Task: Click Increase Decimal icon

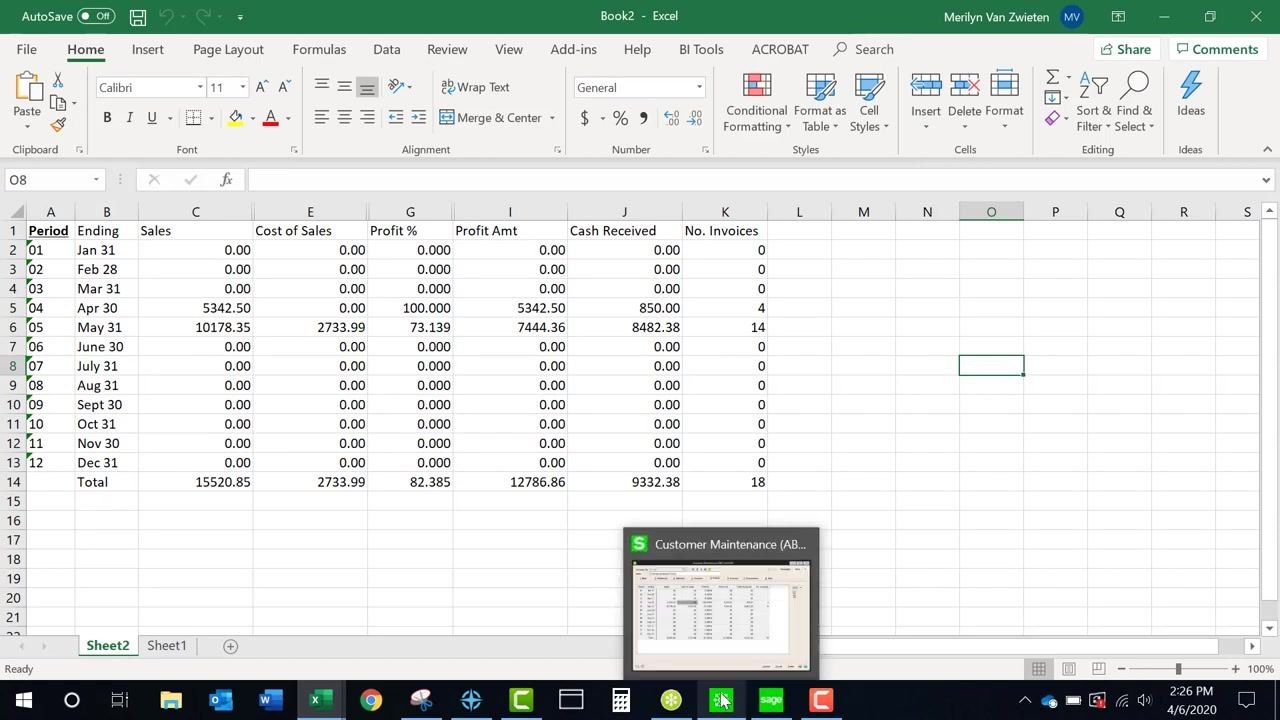Action: pos(671,118)
